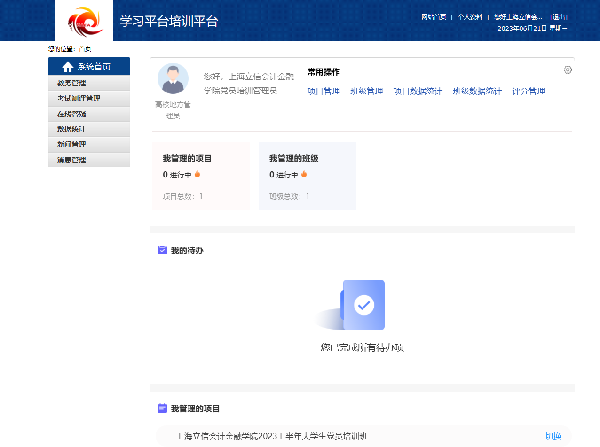This screenshot has width=600, height=447.
Task: Click the 我的待办 checklist icon
Action: point(162,250)
